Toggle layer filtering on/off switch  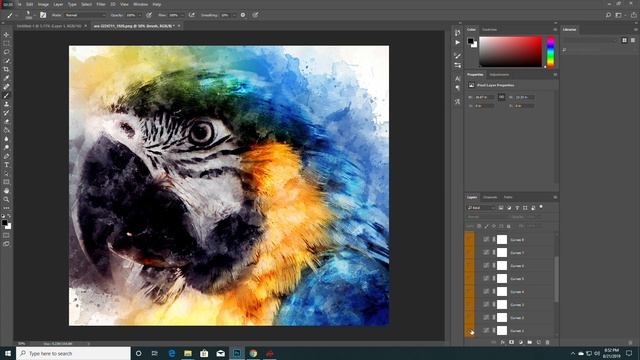[x=541, y=207]
